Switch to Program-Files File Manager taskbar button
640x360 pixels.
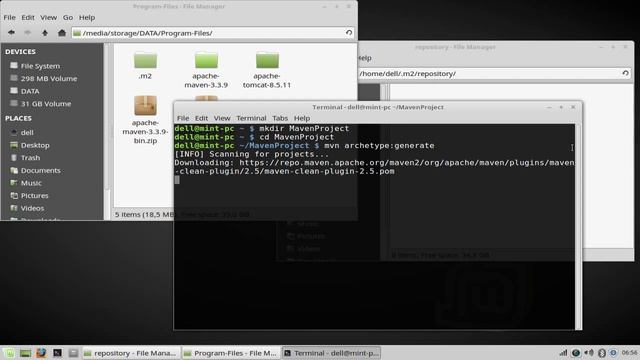(231, 353)
